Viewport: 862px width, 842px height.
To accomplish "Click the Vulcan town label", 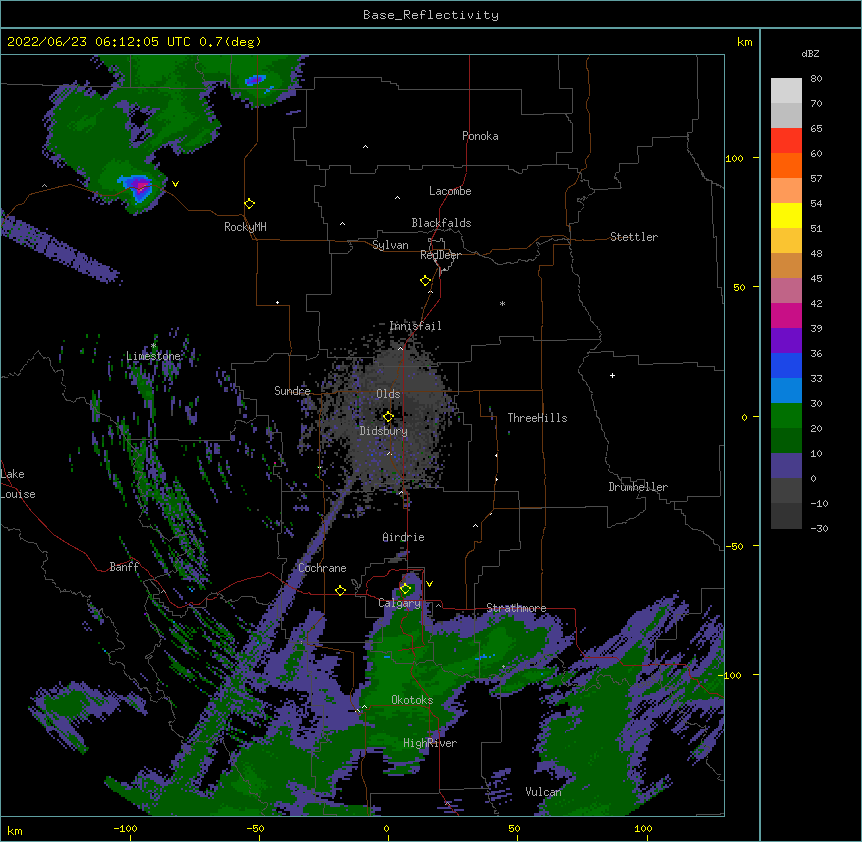I will click(x=543, y=792).
